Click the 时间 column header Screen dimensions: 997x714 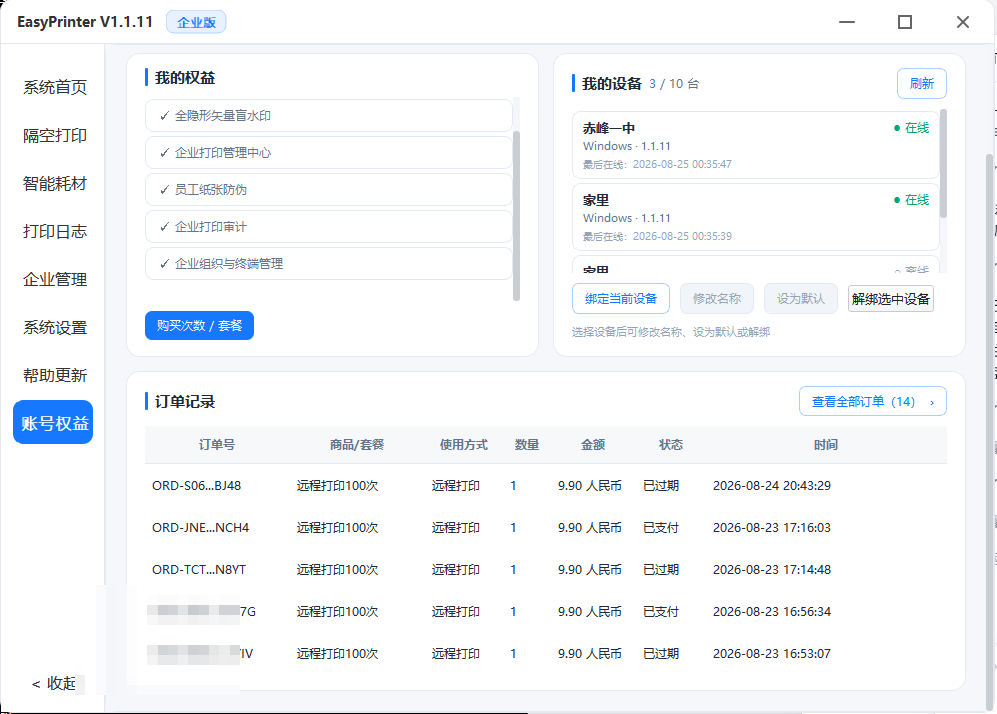coord(826,445)
